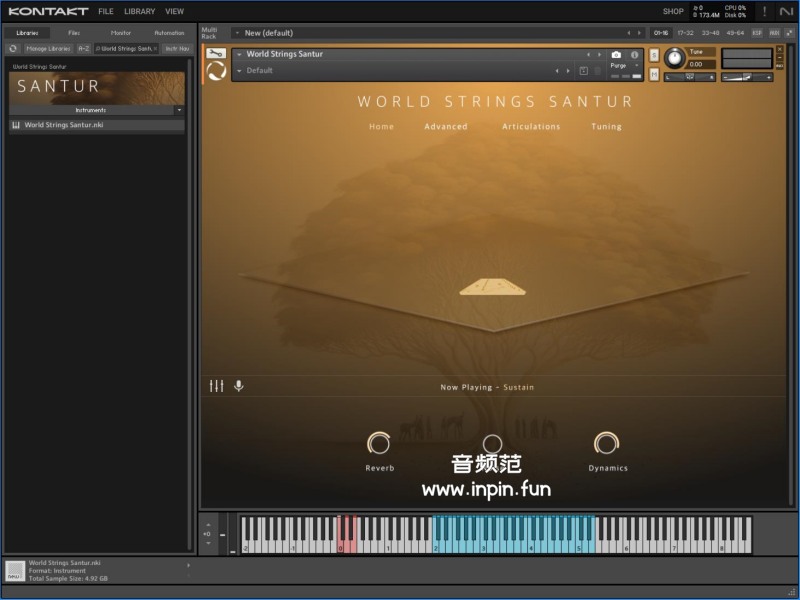Open the New (default) multi rack dropdown
The image size is (800, 600).
[x=237, y=33]
